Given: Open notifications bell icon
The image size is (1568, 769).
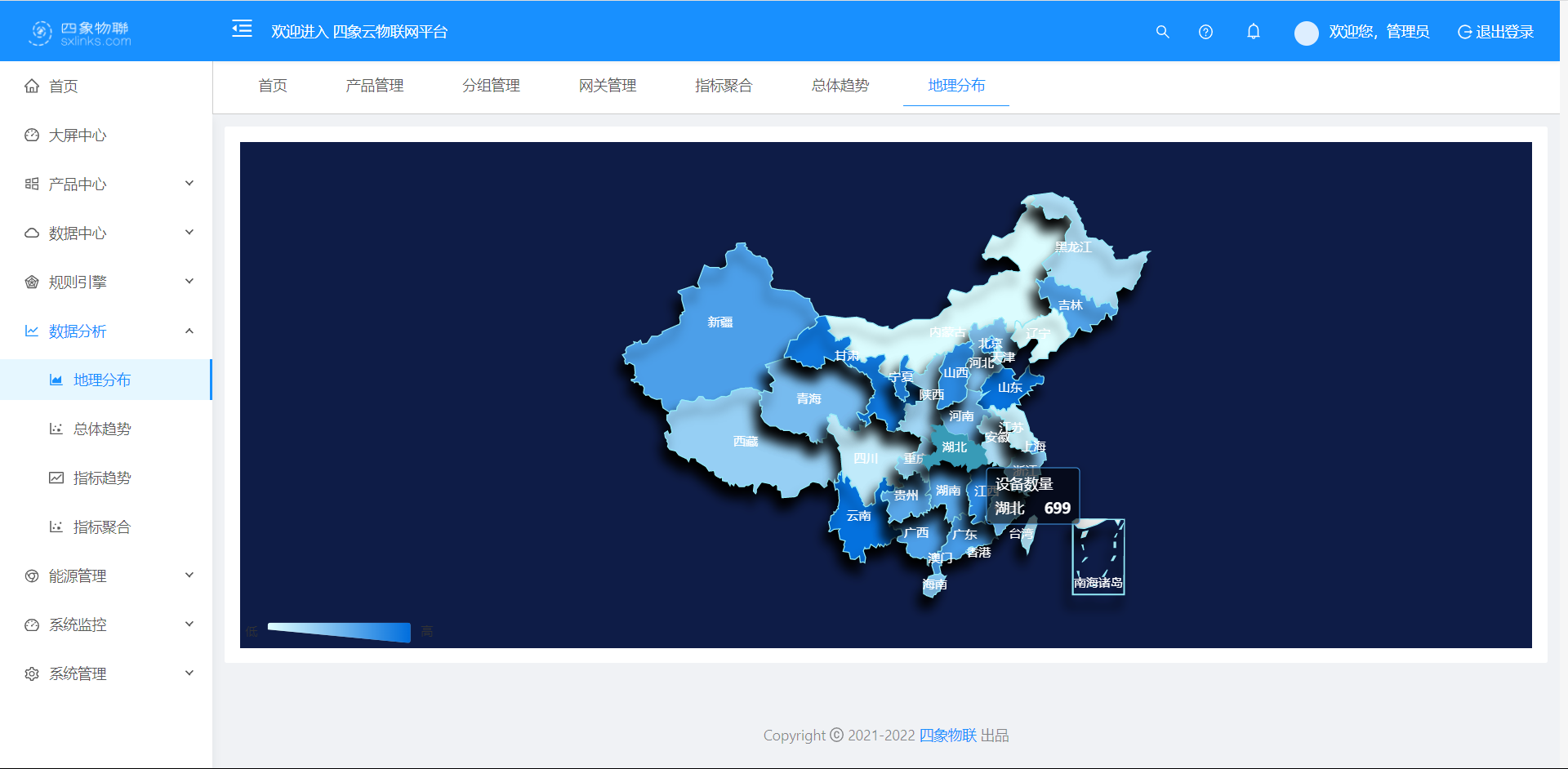Looking at the screenshot, I should point(1253,32).
